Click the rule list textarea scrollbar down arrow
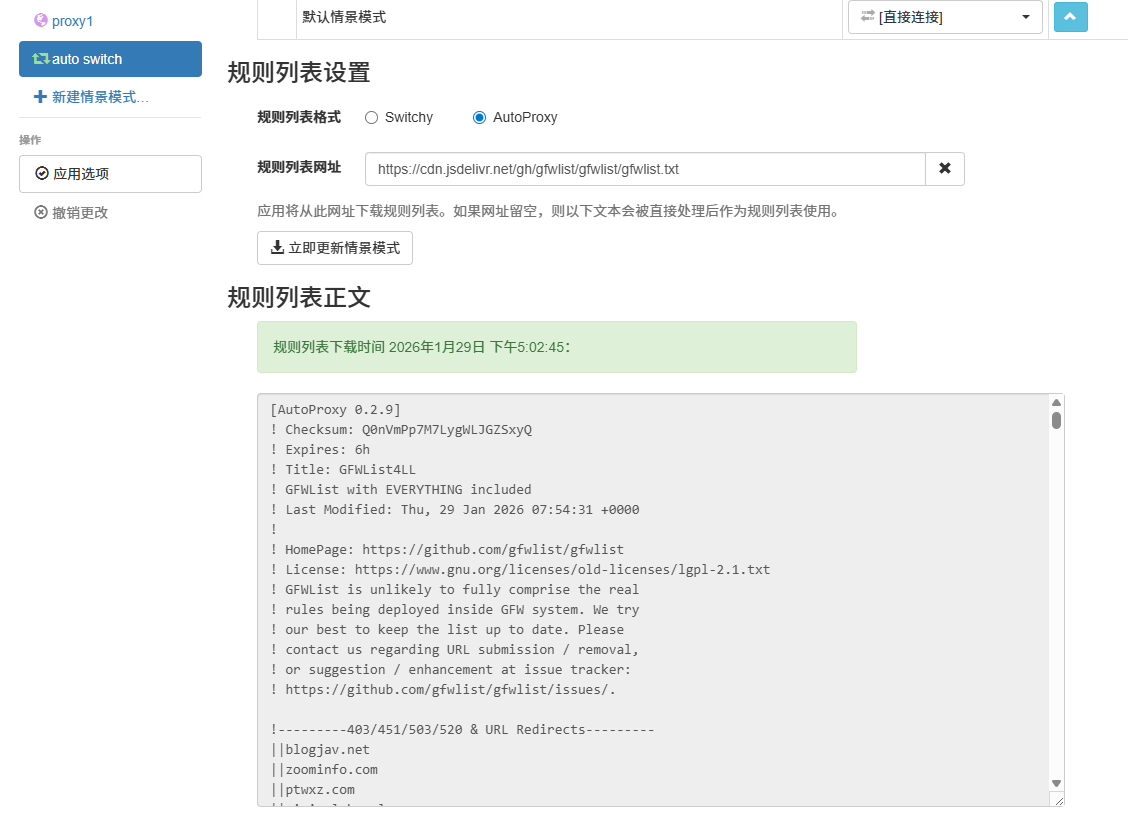1128x829 pixels. (1055, 784)
